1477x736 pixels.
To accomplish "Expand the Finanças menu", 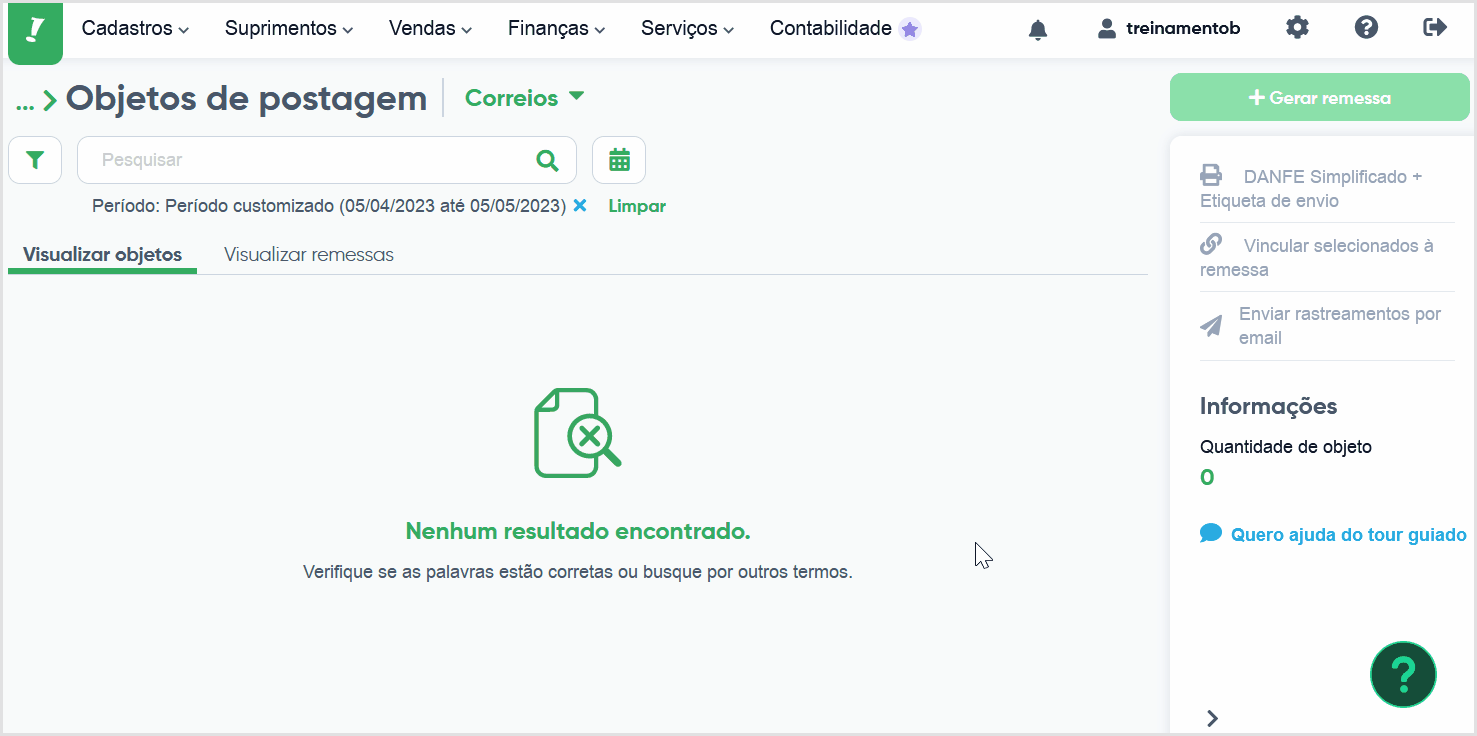I will click(x=556, y=29).
